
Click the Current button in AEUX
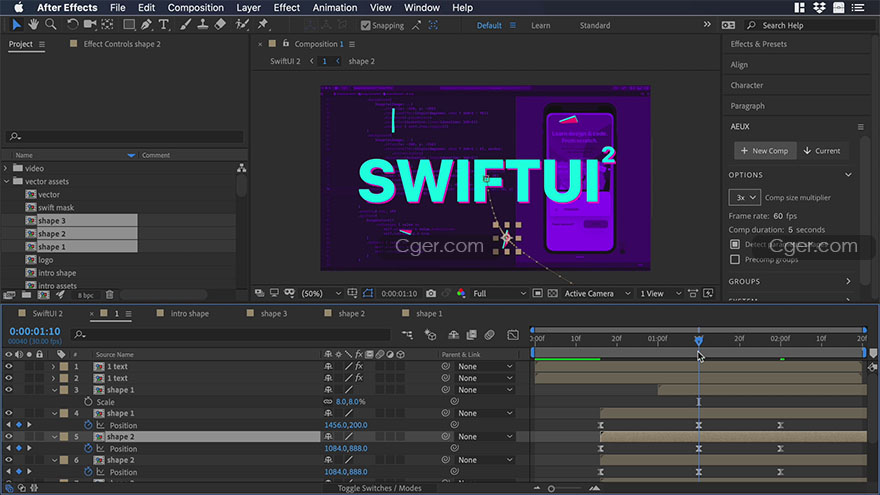click(822, 150)
